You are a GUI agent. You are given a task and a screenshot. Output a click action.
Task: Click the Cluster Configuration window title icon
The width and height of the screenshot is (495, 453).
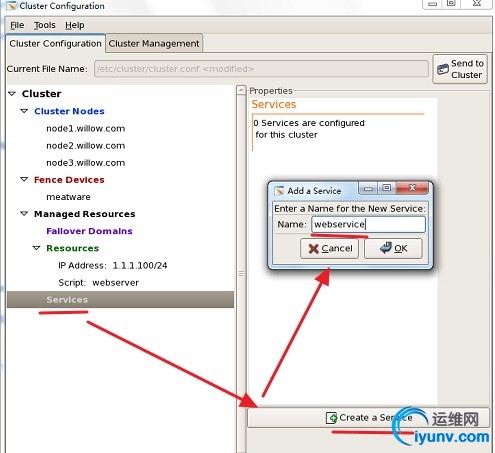pos(12,5)
